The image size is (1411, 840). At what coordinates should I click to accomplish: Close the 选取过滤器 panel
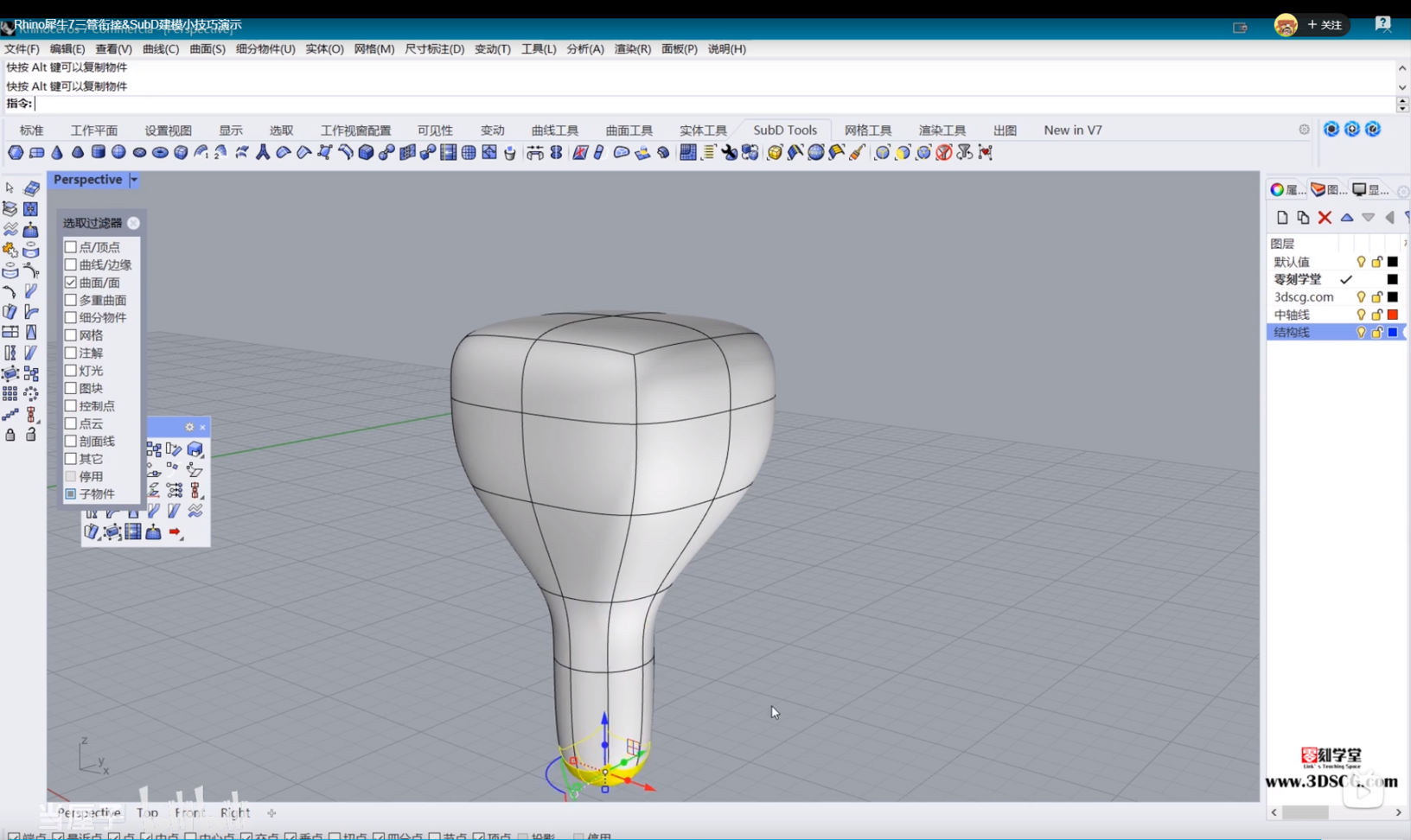pos(133,223)
